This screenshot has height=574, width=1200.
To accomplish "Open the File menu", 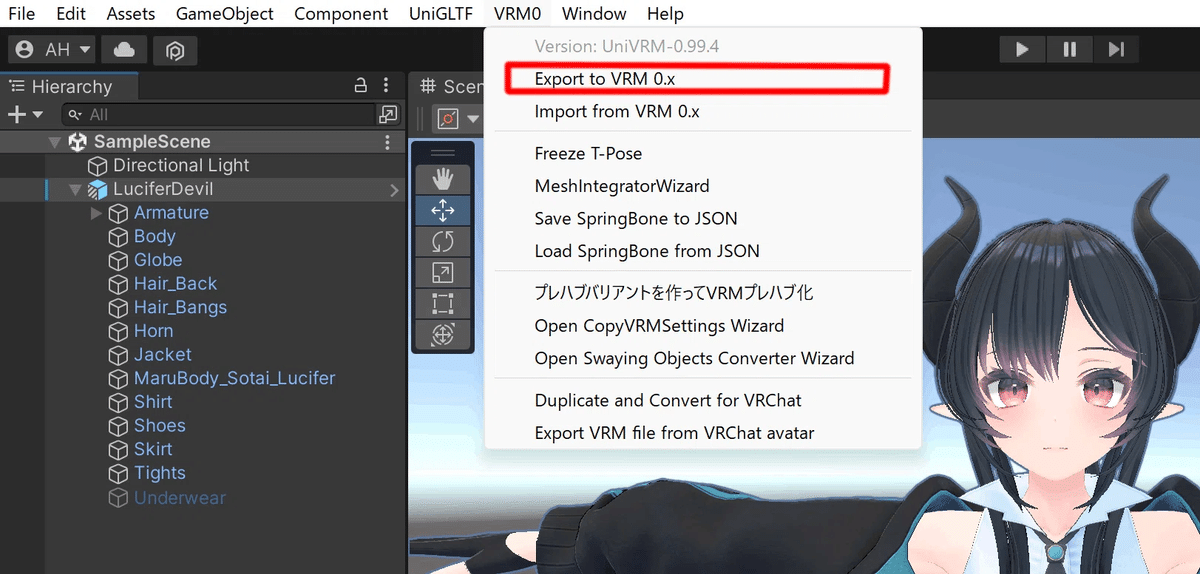I will click(21, 14).
